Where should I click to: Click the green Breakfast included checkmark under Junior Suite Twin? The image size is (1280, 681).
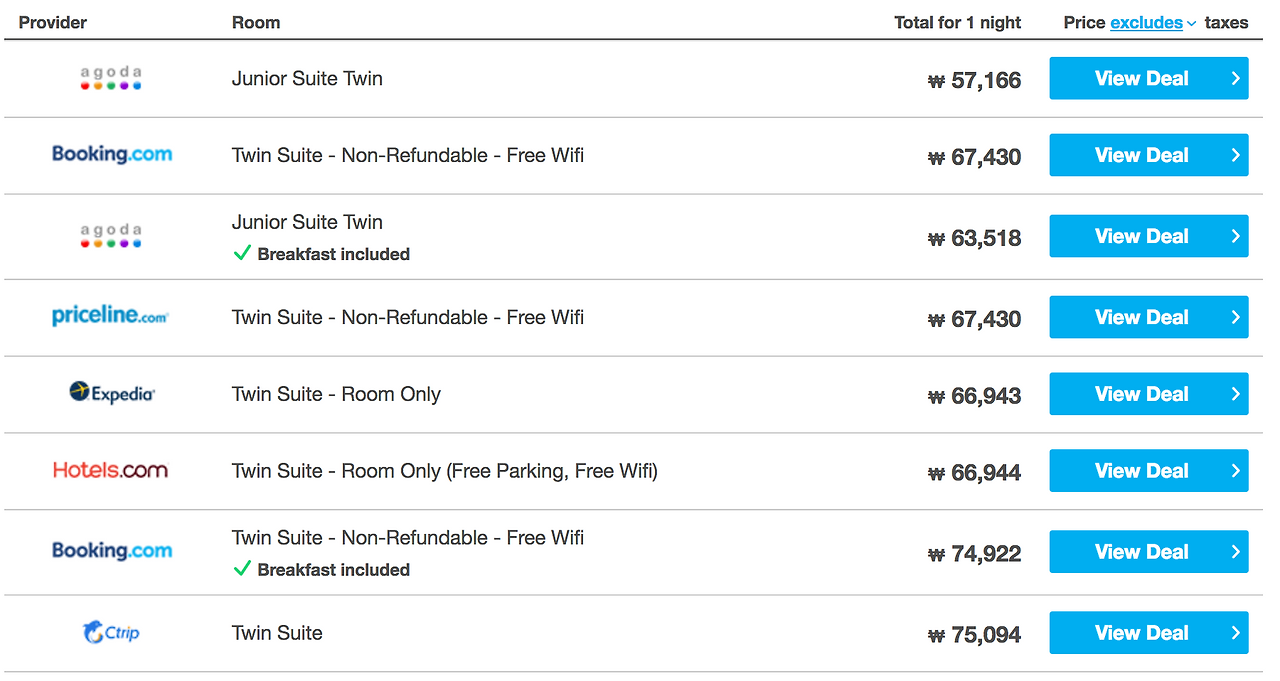(241, 254)
